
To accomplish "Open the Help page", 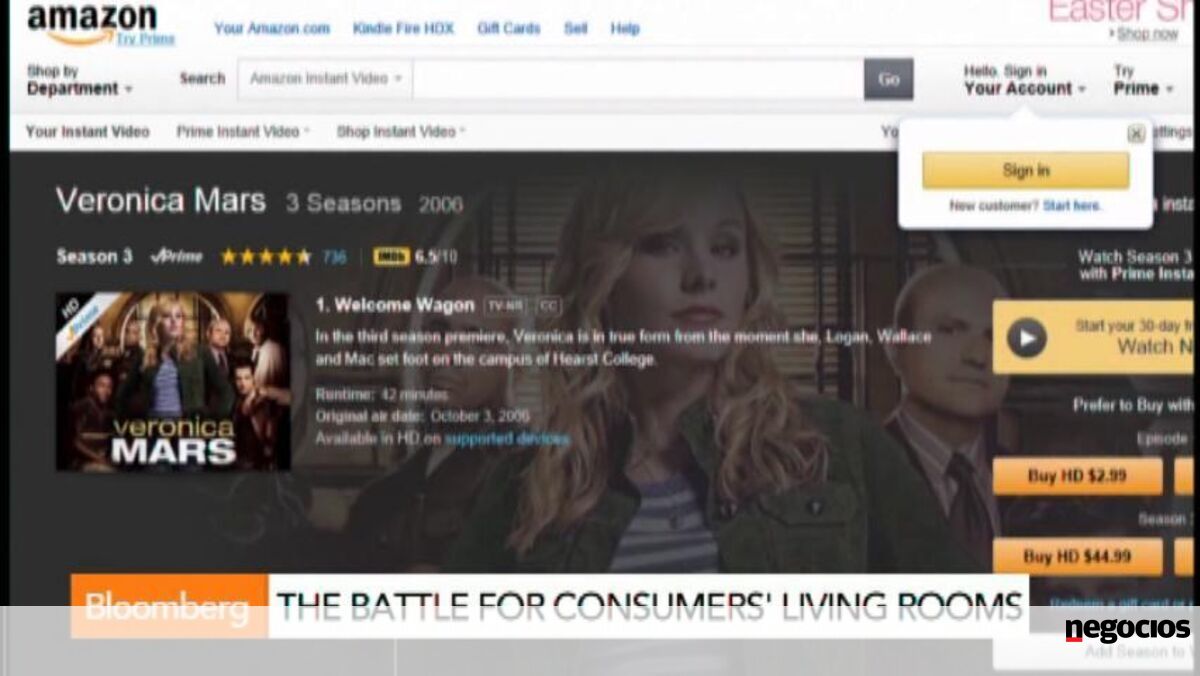I will [625, 29].
